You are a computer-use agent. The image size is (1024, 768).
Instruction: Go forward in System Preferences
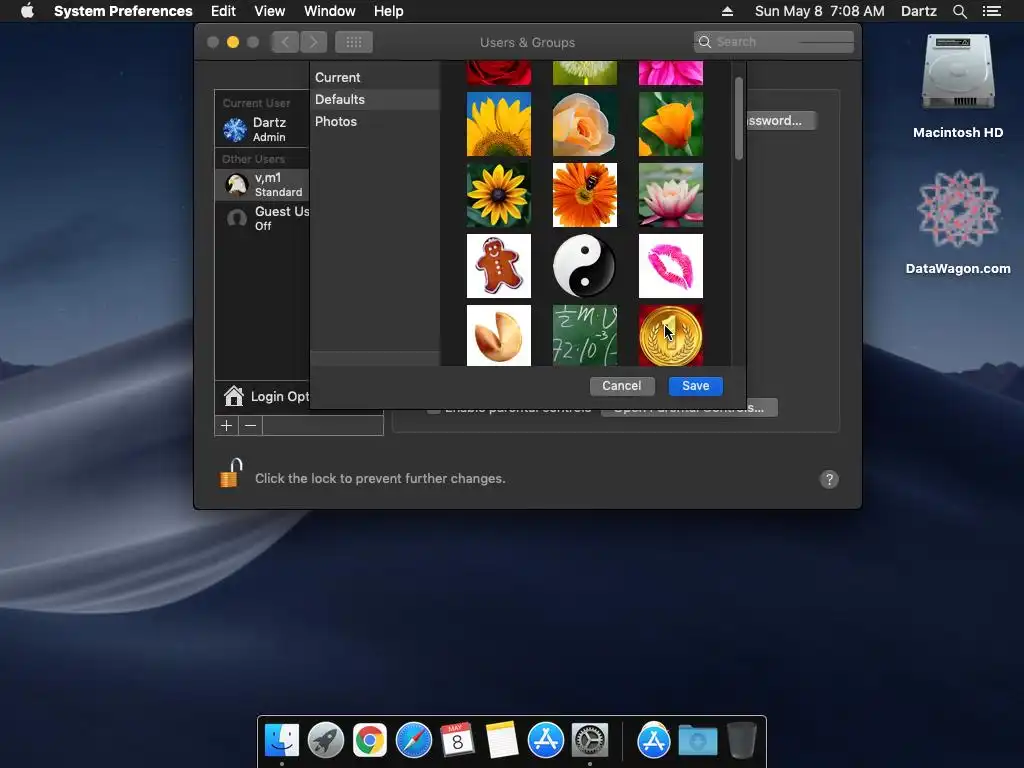(313, 42)
